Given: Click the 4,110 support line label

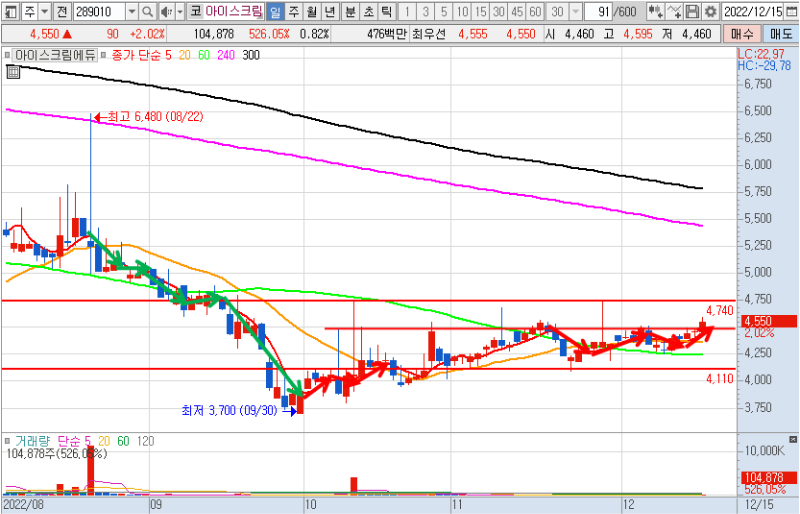Looking at the screenshot, I should coord(720,378).
